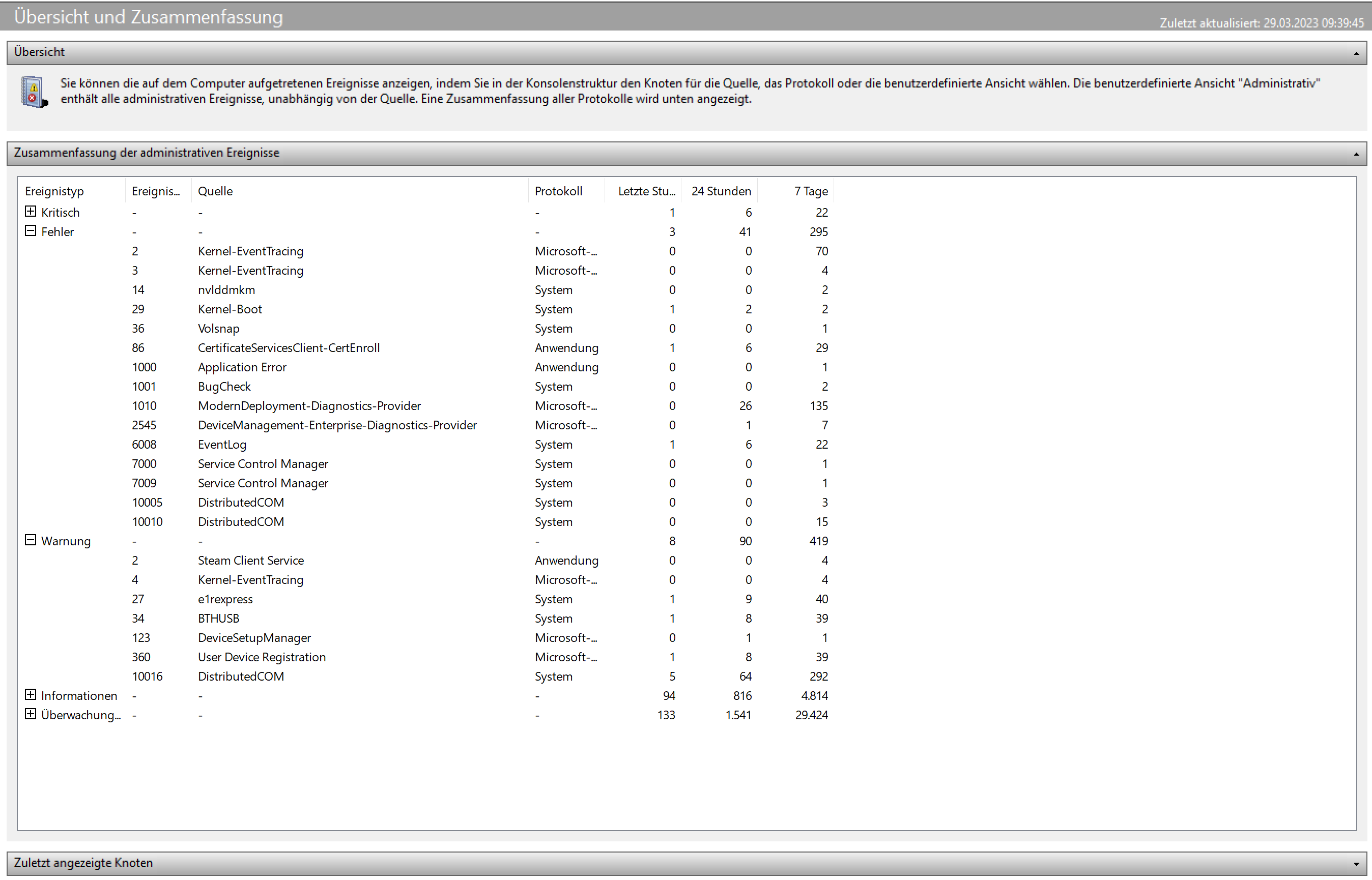The image size is (1372, 880).
Task: Click the Protokoll column header
Action: tap(558, 191)
